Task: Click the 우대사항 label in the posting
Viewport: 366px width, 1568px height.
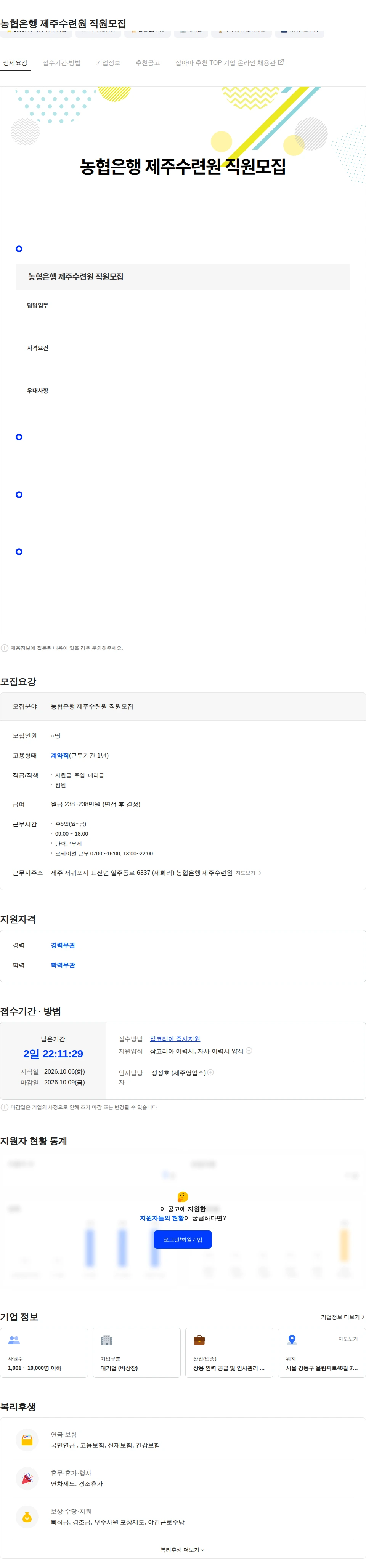Action: tap(37, 390)
